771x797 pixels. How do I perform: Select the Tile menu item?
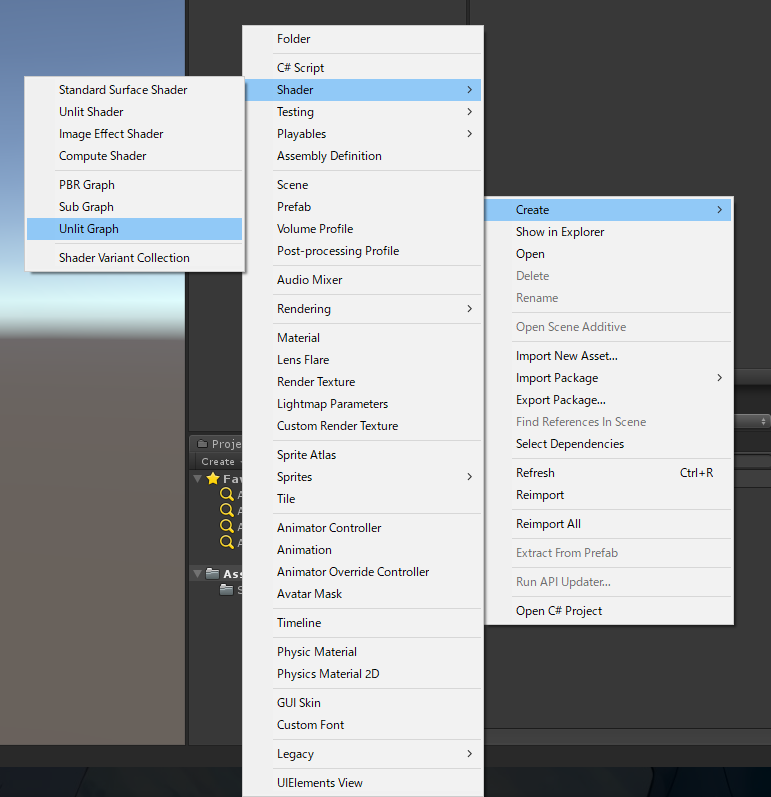coord(363,499)
